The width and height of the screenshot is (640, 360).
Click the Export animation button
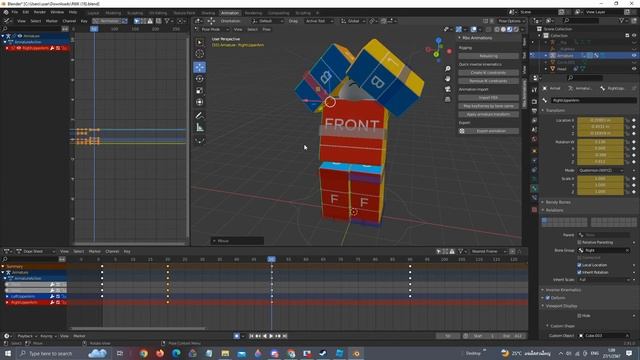488,131
